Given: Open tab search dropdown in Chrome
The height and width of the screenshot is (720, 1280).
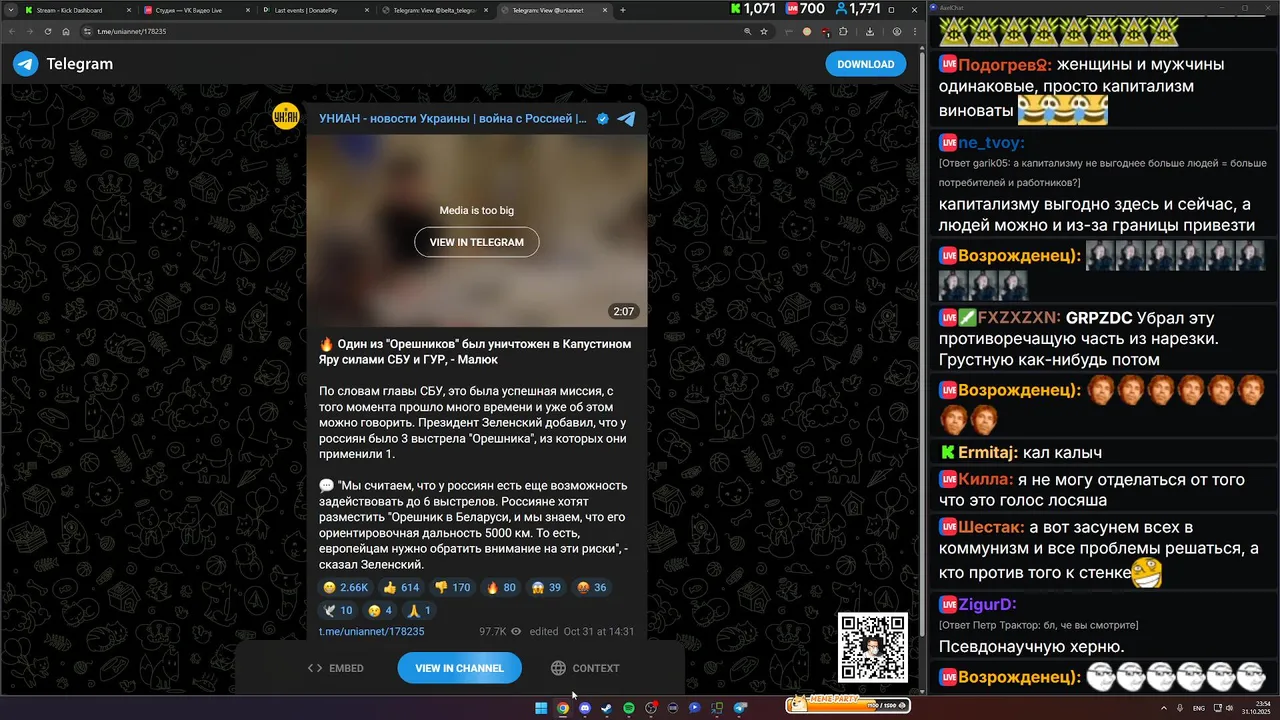Looking at the screenshot, I should tap(10, 10).
